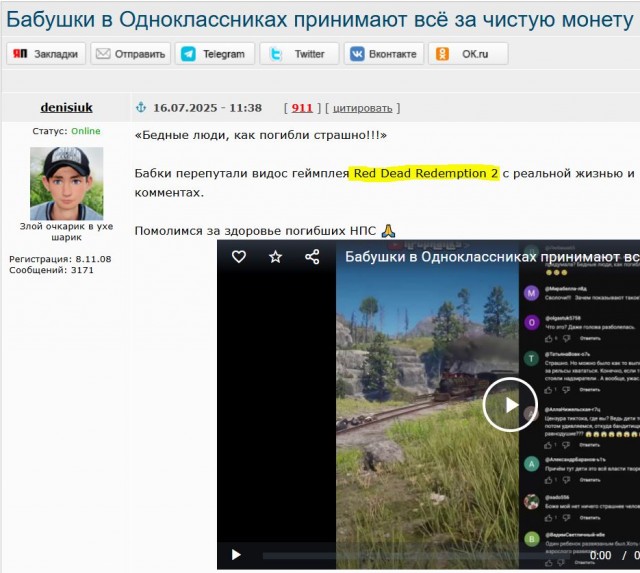
Task: Open denisiuk avatar image
Action: (67, 184)
